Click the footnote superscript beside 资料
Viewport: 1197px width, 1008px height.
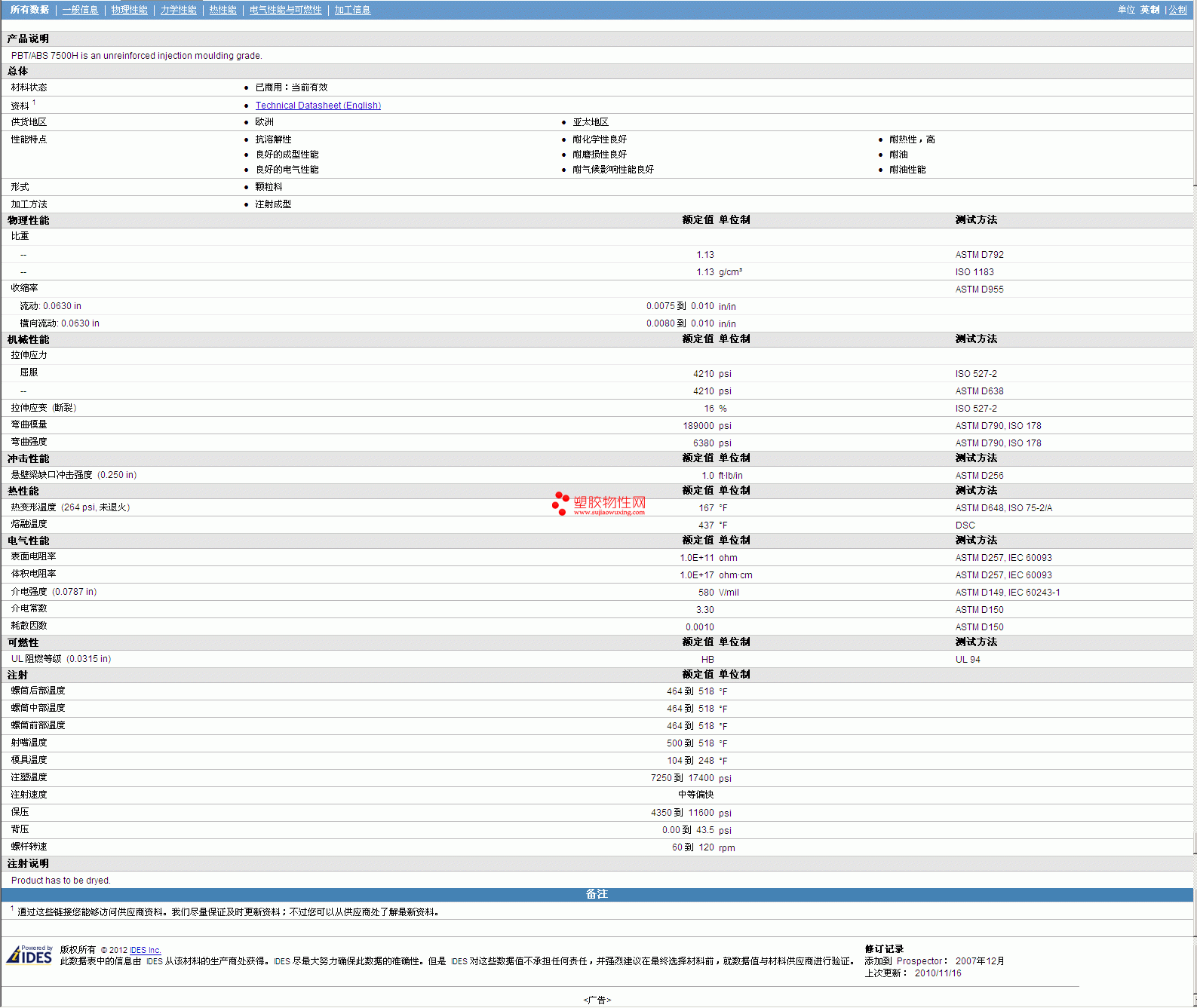(34, 103)
